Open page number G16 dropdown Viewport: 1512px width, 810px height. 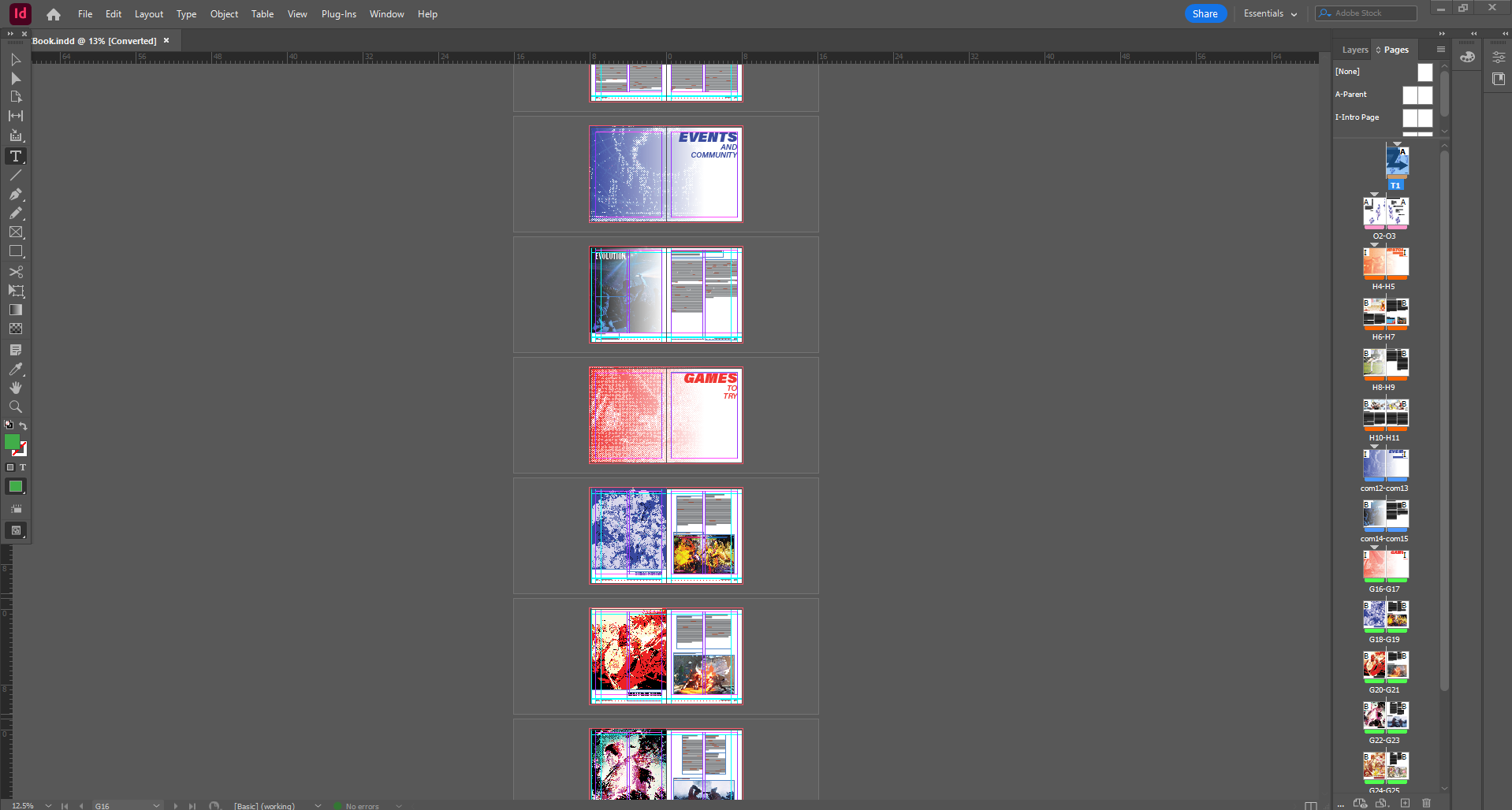156,805
